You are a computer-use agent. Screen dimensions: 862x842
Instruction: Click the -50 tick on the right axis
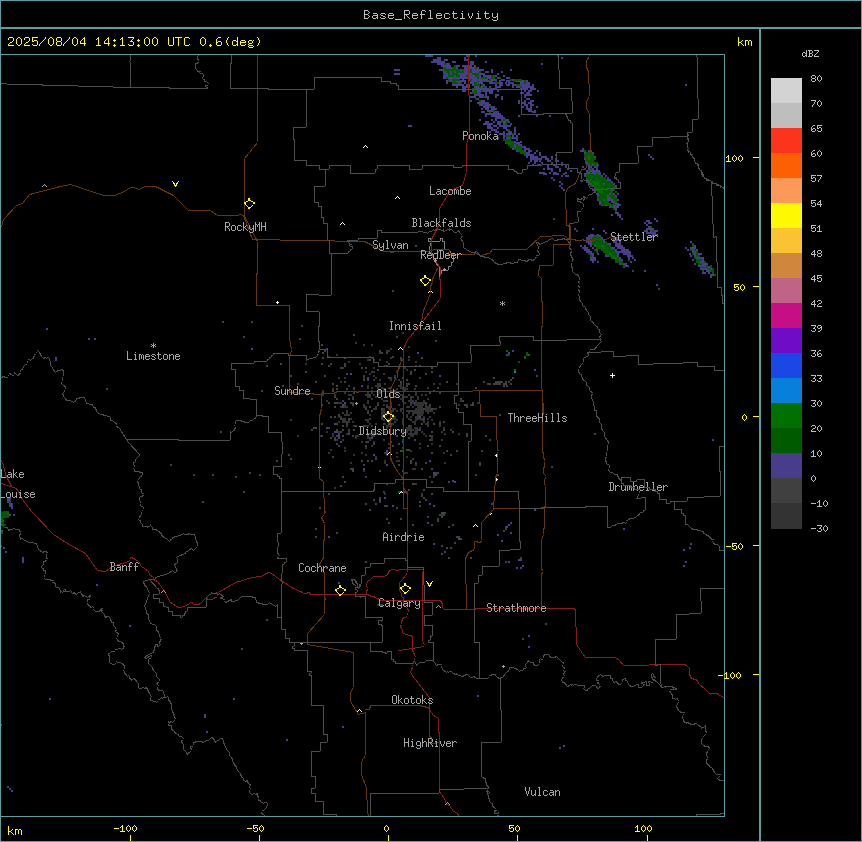[734, 546]
